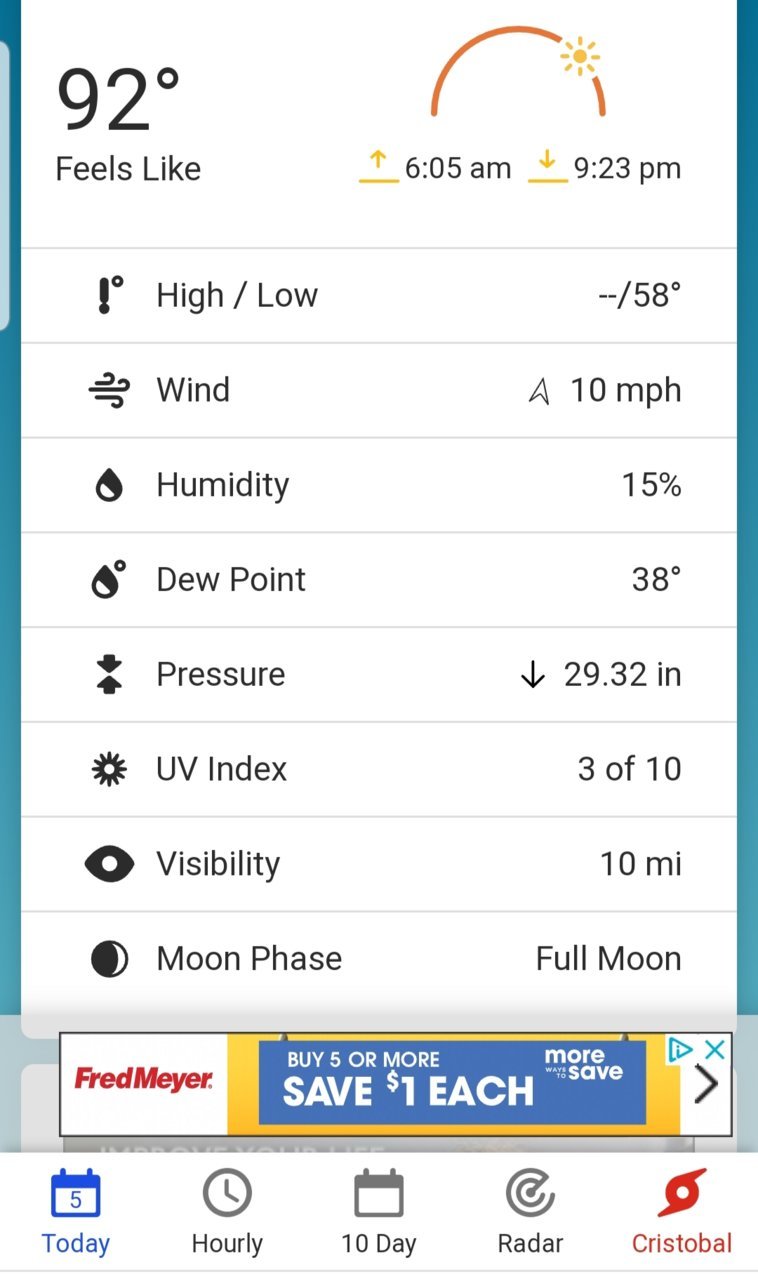Viewport: 758px width, 1279px height.
Task: Tap the ad next arrow chevron
Action: point(706,1084)
